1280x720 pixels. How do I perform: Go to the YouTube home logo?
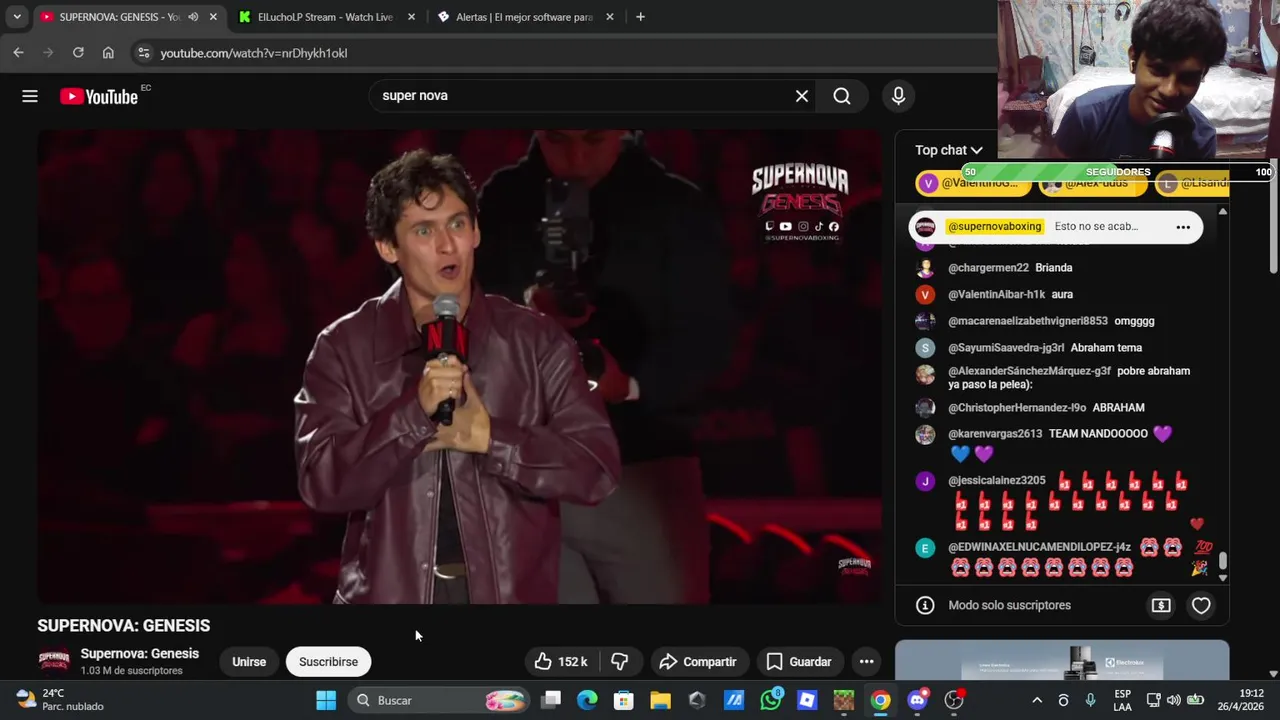pos(98,96)
